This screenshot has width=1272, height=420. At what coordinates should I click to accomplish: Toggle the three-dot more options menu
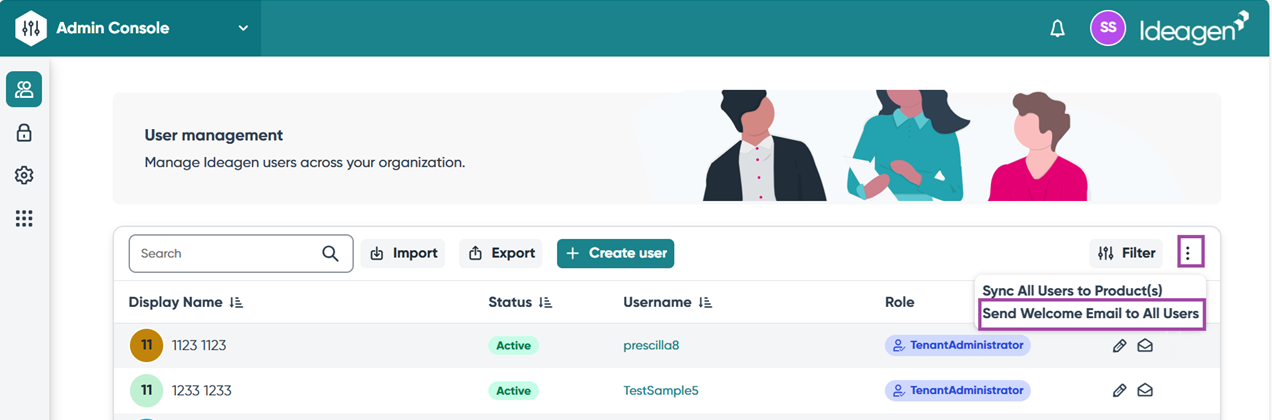pyautogui.click(x=1189, y=253)
